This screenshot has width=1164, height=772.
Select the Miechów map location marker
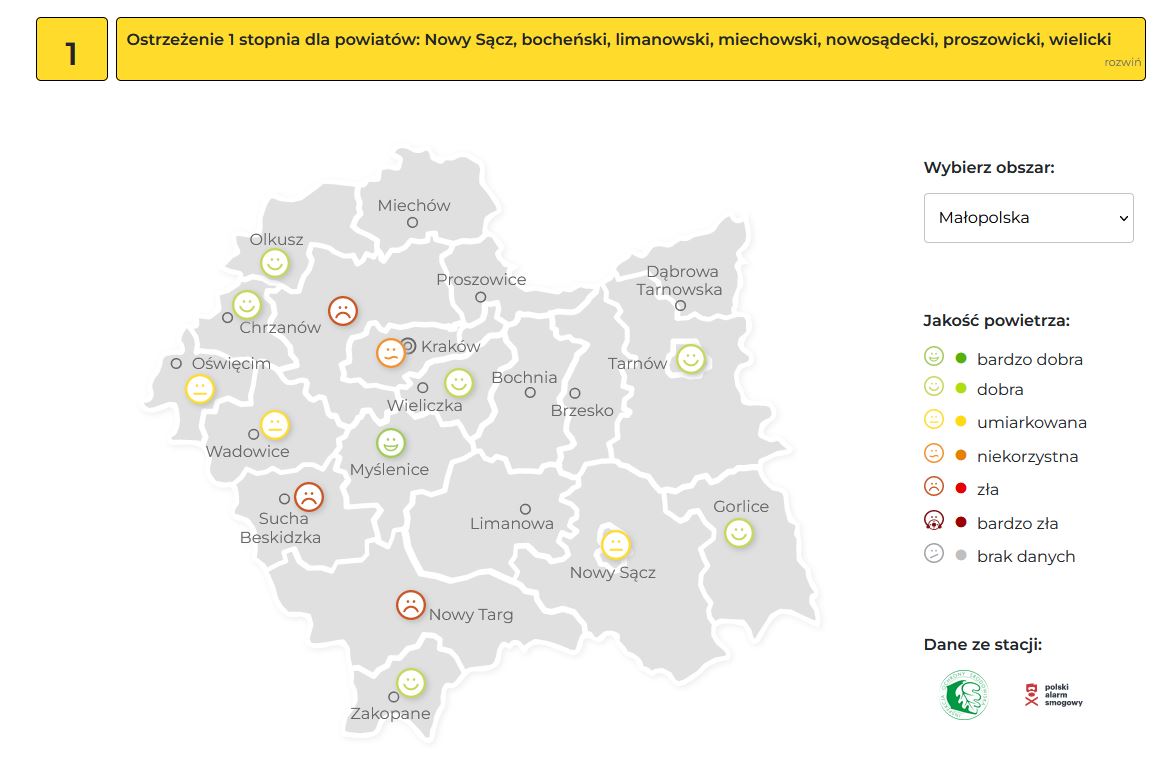click(x=412, y=223)
